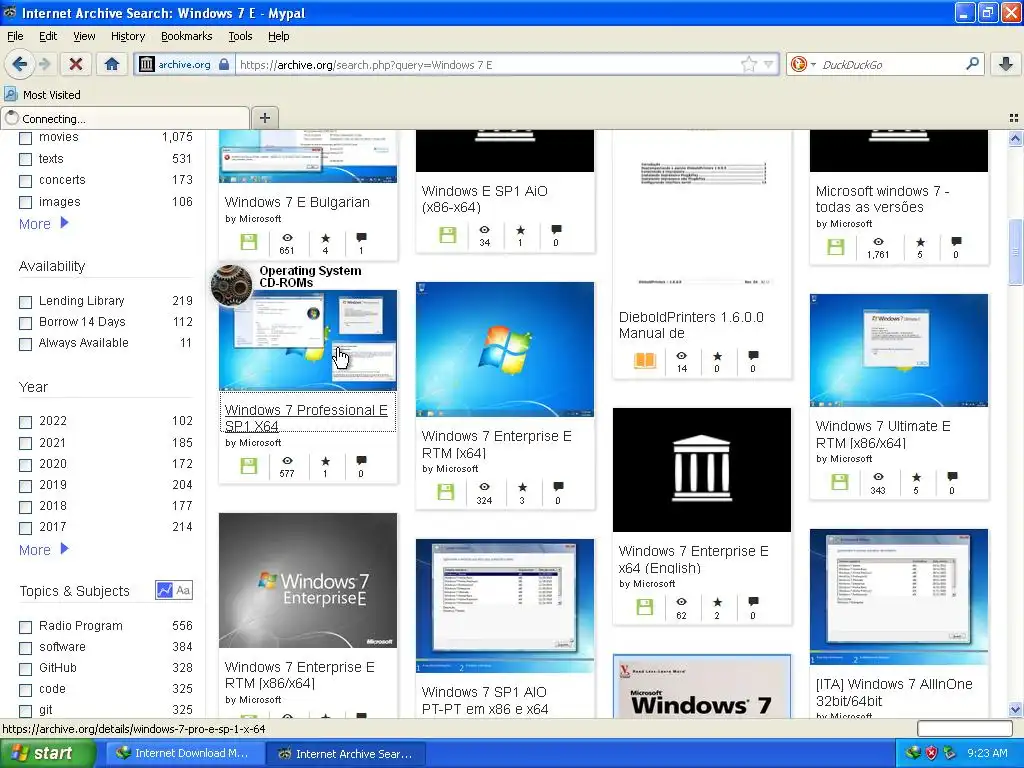Open Windows 7 Enterprise E x64 (English) link
Image resolution: width=1024 pixels, height=768 pixels.
coord(694,560)
